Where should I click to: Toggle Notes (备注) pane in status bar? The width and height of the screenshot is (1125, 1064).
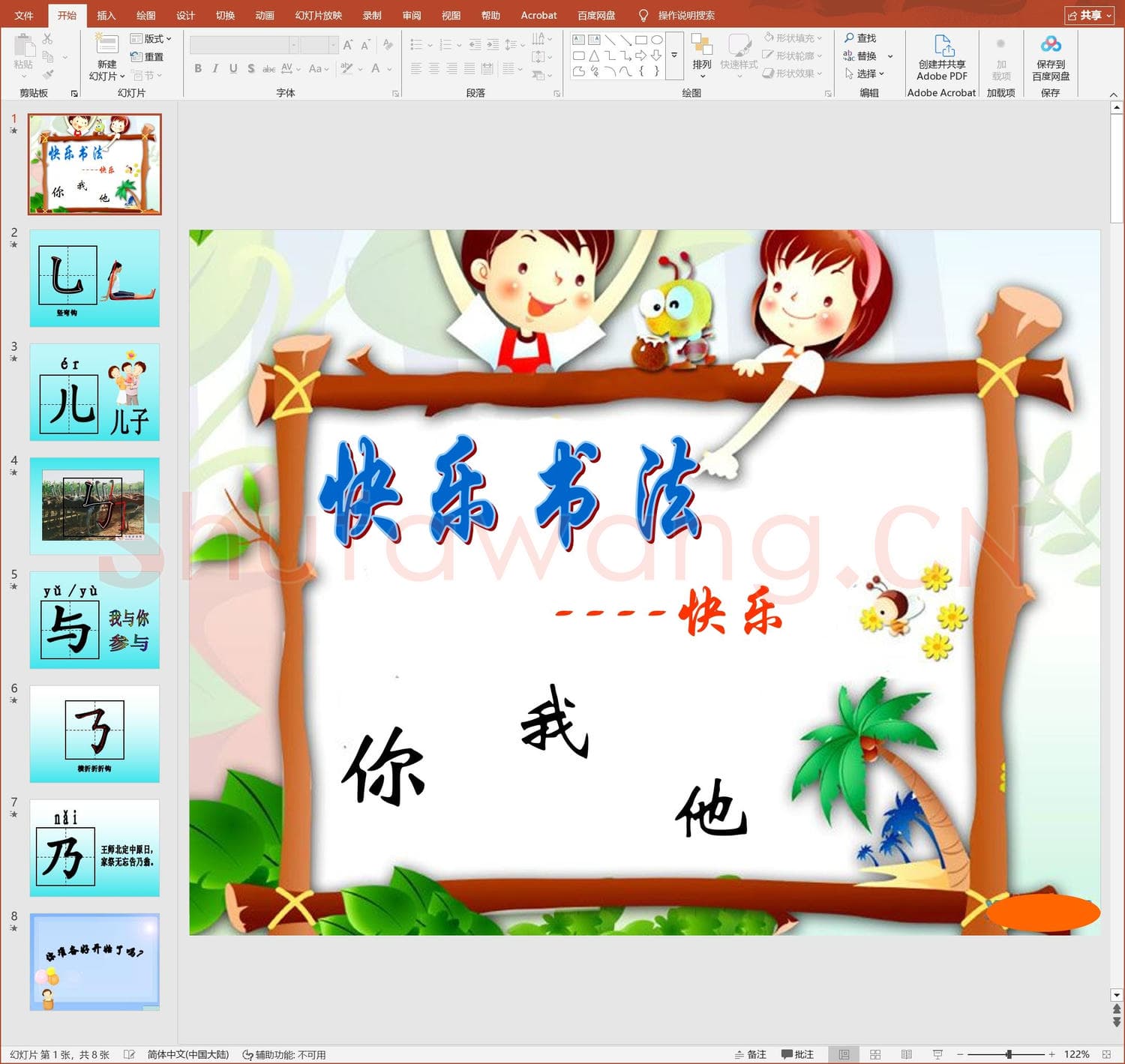coord(751,1054)
